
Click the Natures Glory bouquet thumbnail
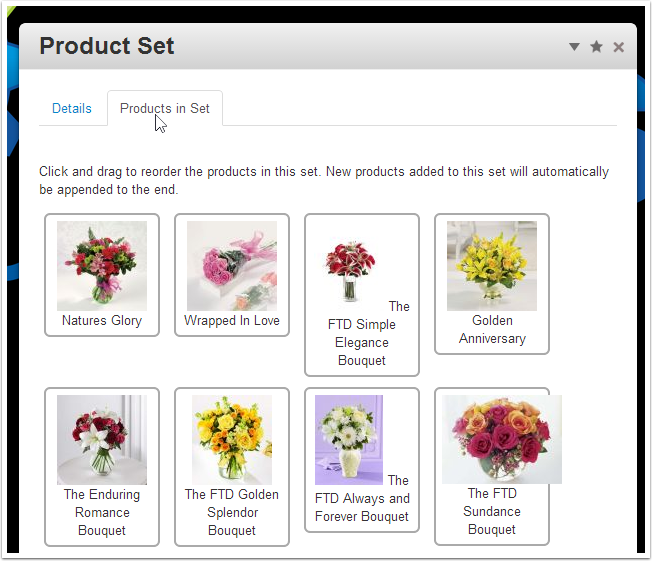pyautogui.click(x=102, y=265)
